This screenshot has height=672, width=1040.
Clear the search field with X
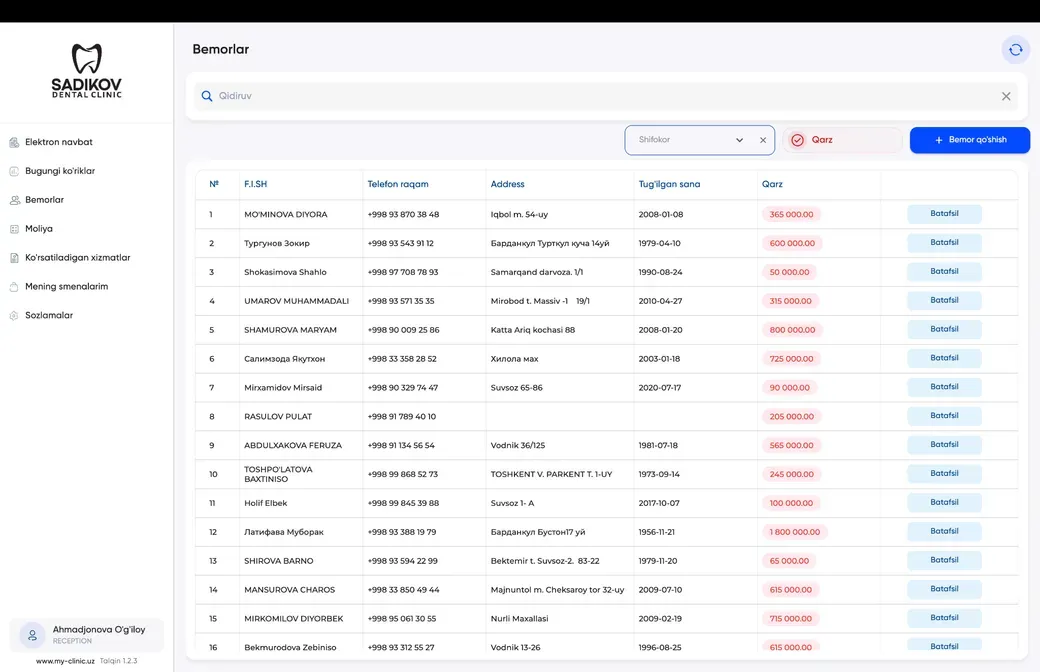[1006, 96]
